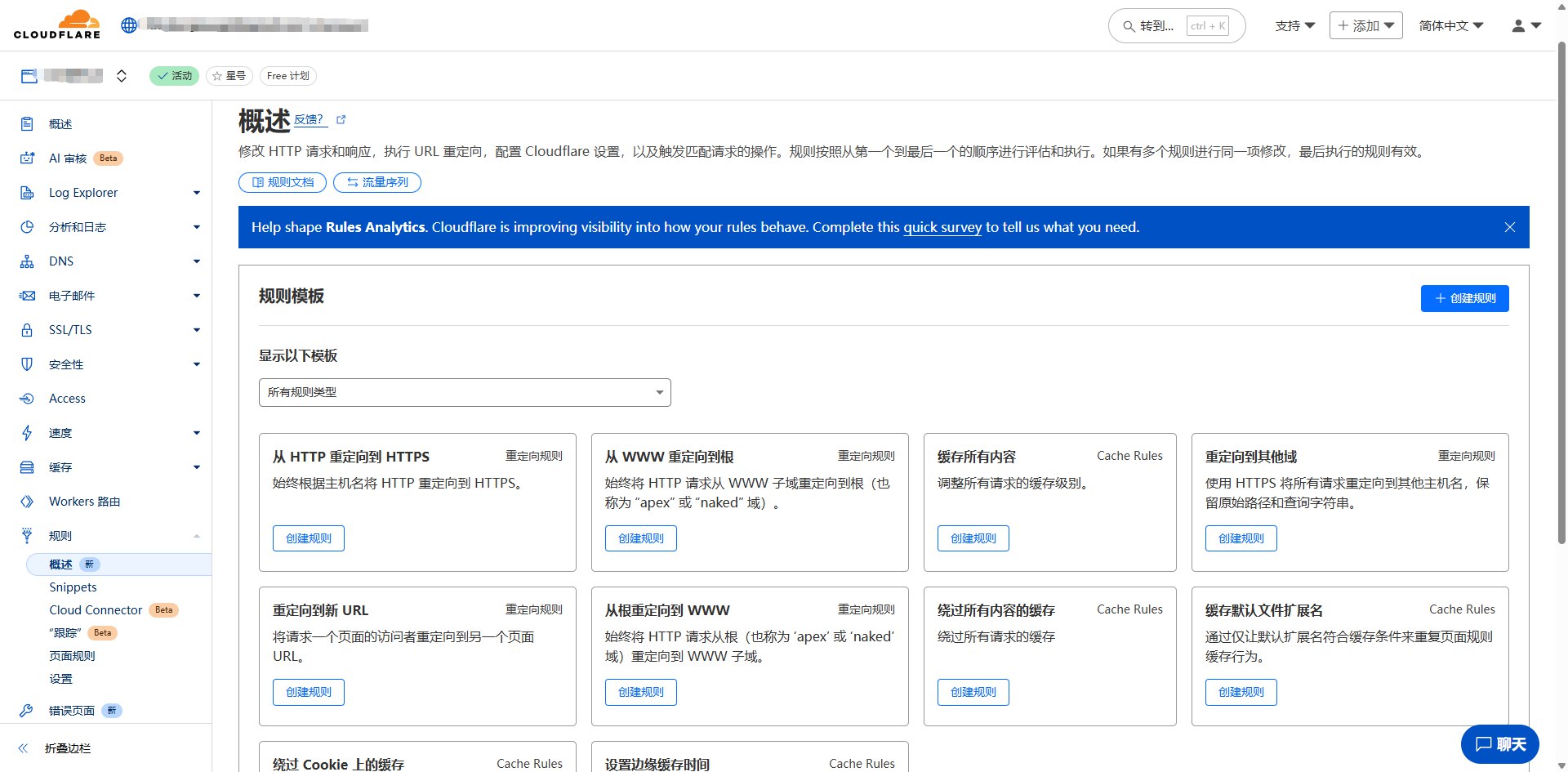Click the Free 计划 badge
Image resolution: width=1568 pixels, height=772 pixels.
288,76
